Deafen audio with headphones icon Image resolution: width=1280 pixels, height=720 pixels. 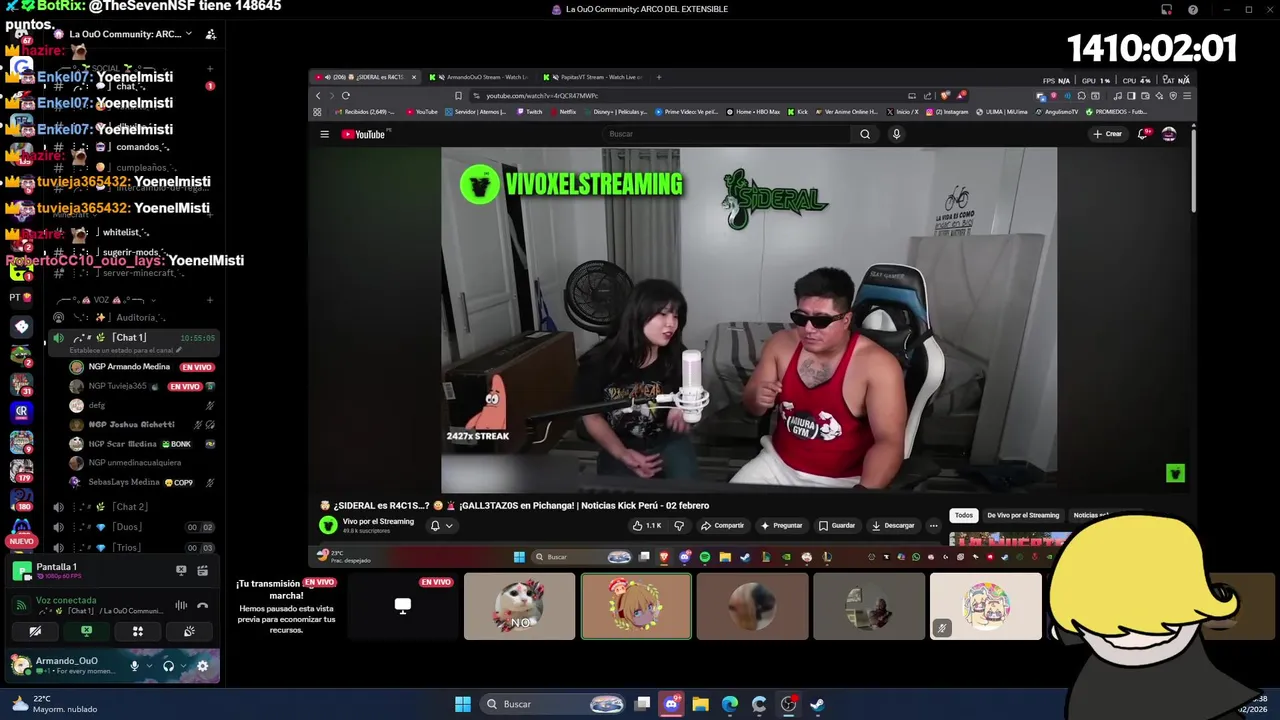tap(168, 665)
